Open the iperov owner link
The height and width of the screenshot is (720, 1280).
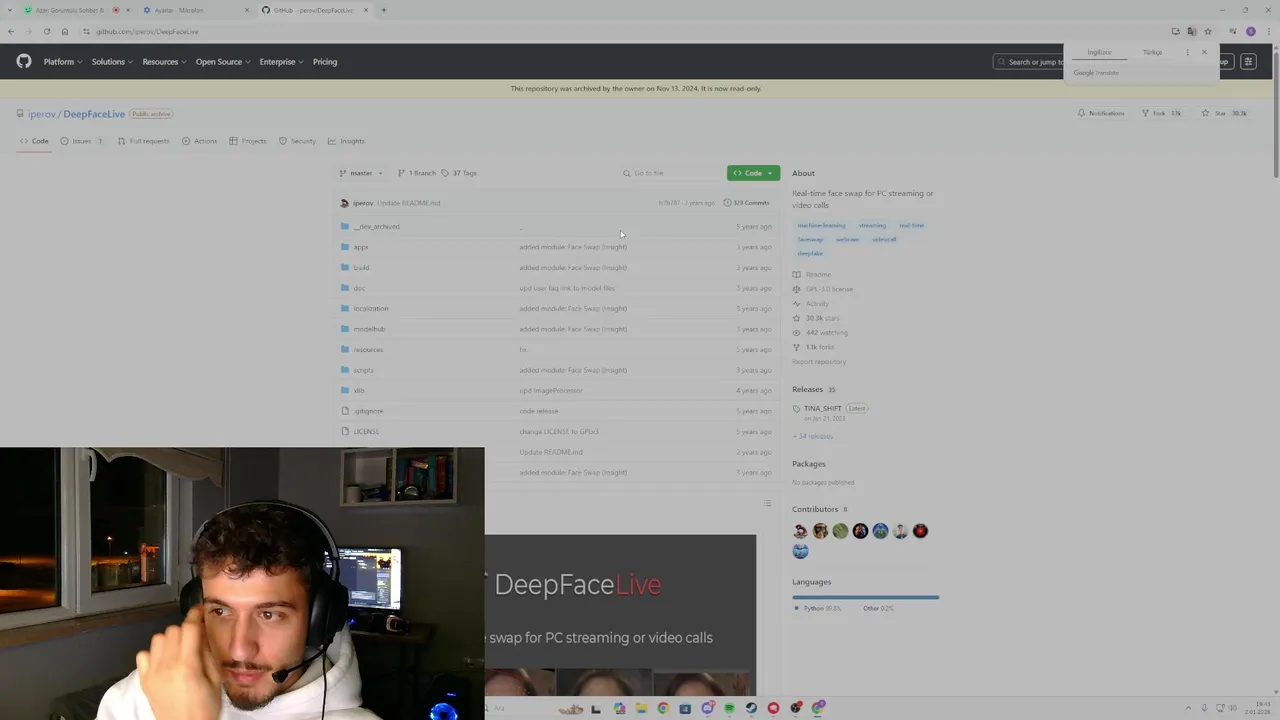point(42,114)
